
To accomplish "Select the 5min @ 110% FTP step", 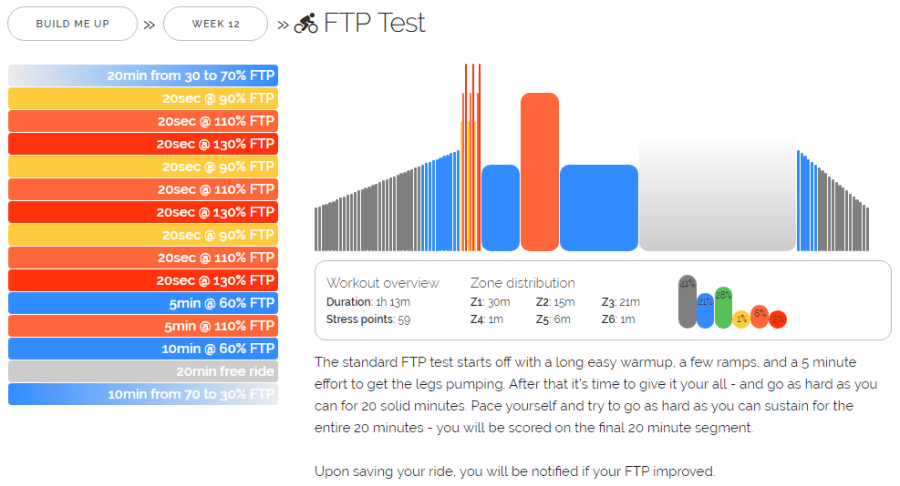I will (143, 326).
